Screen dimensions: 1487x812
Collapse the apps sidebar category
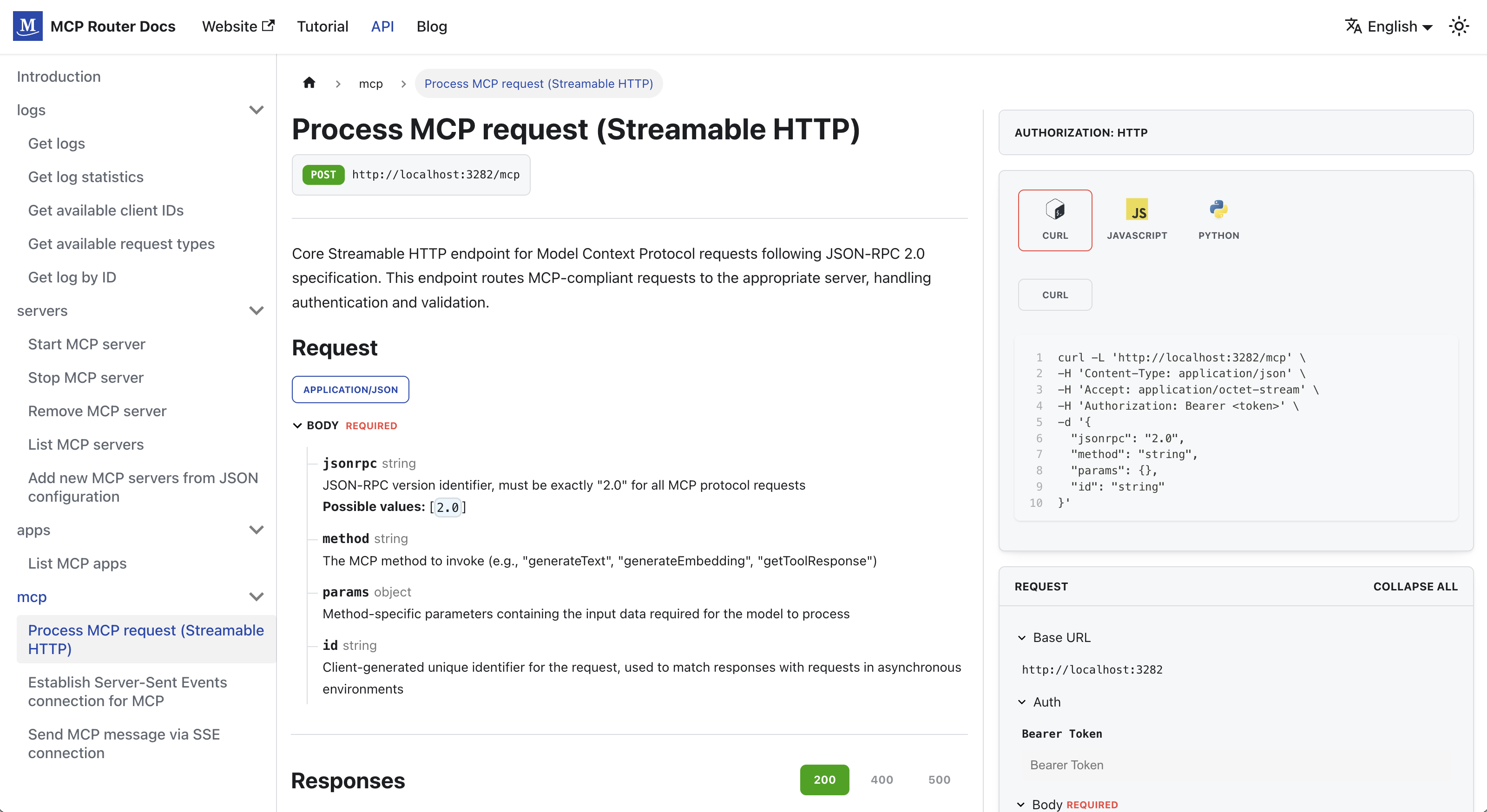(x=257, y=530)
